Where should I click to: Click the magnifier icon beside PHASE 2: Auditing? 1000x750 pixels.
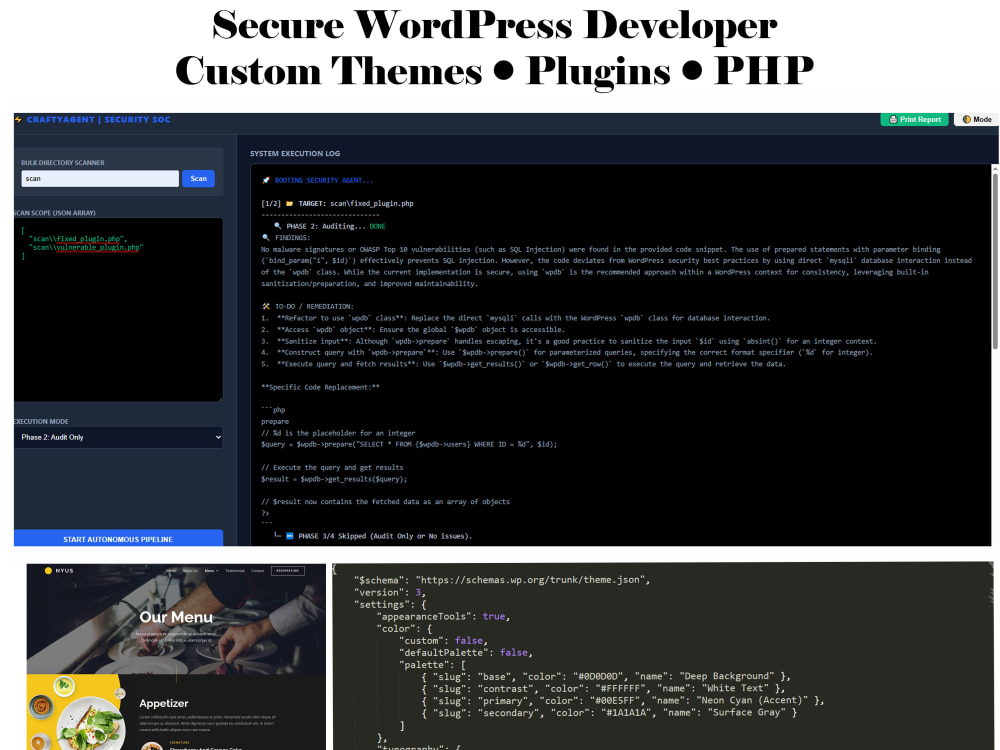[x=277, y=226]
